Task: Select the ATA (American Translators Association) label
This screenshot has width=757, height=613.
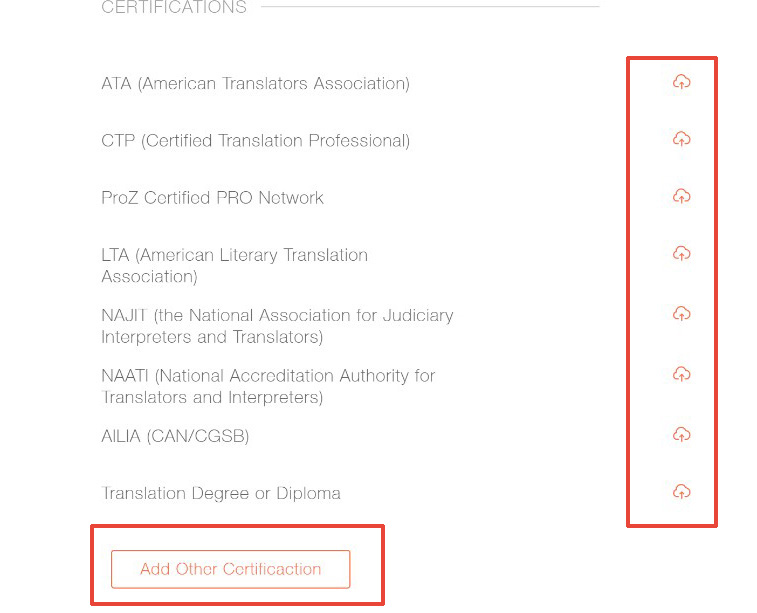Action: 255,84
